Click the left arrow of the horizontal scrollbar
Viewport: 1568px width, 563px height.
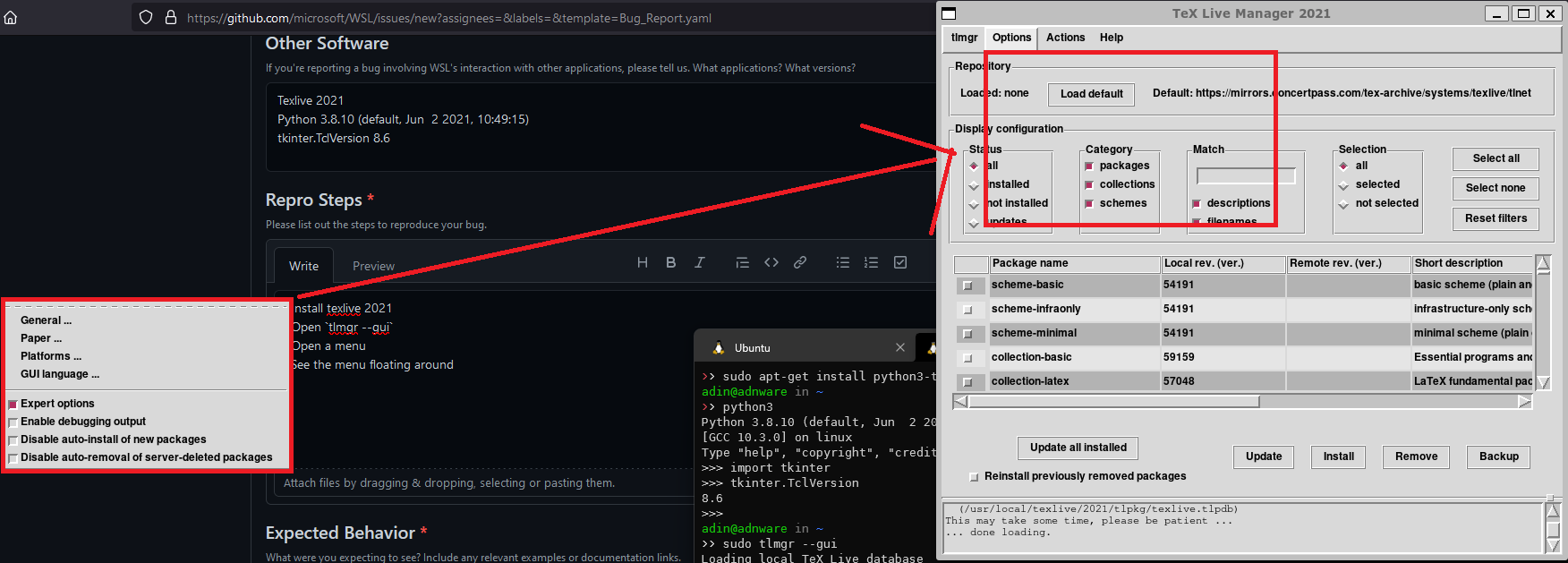tap(960, 402)
